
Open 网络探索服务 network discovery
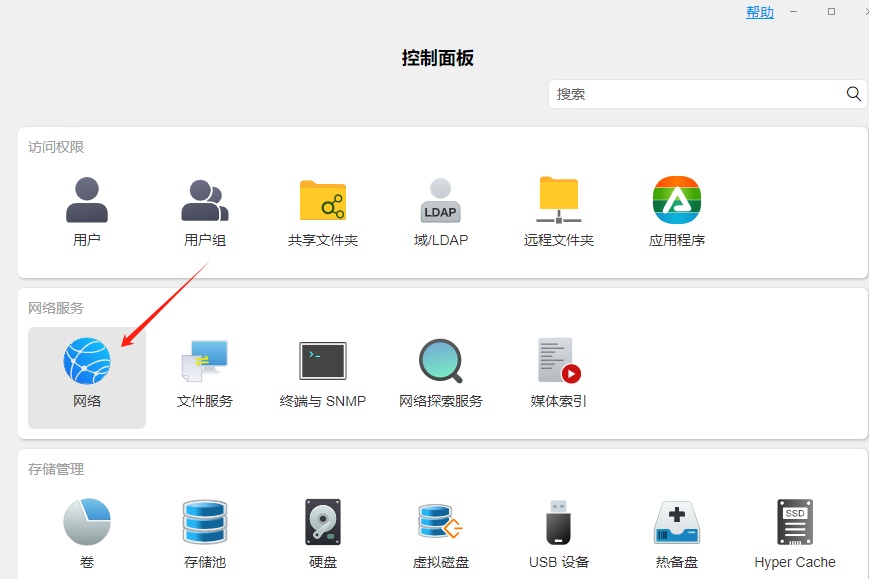click(x=441, y=372)
